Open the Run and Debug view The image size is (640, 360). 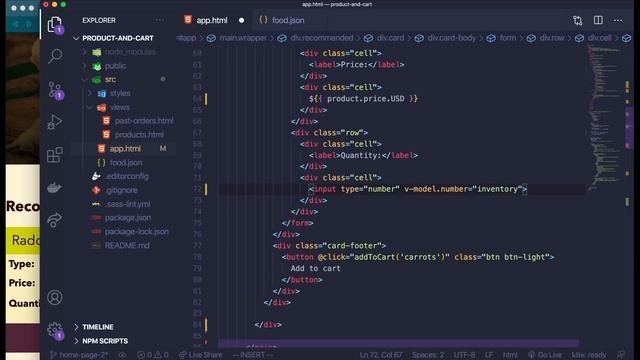[55, 122]
